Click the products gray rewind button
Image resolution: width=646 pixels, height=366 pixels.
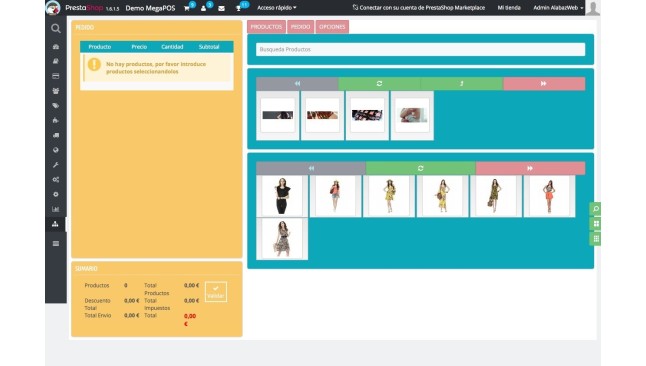coord(311,168)
